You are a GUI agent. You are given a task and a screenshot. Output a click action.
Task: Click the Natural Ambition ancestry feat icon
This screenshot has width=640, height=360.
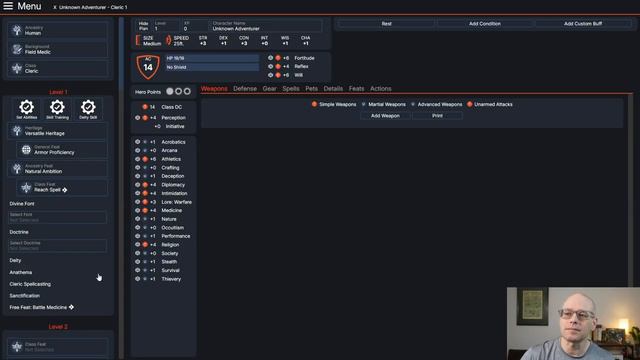pos(17,169)
